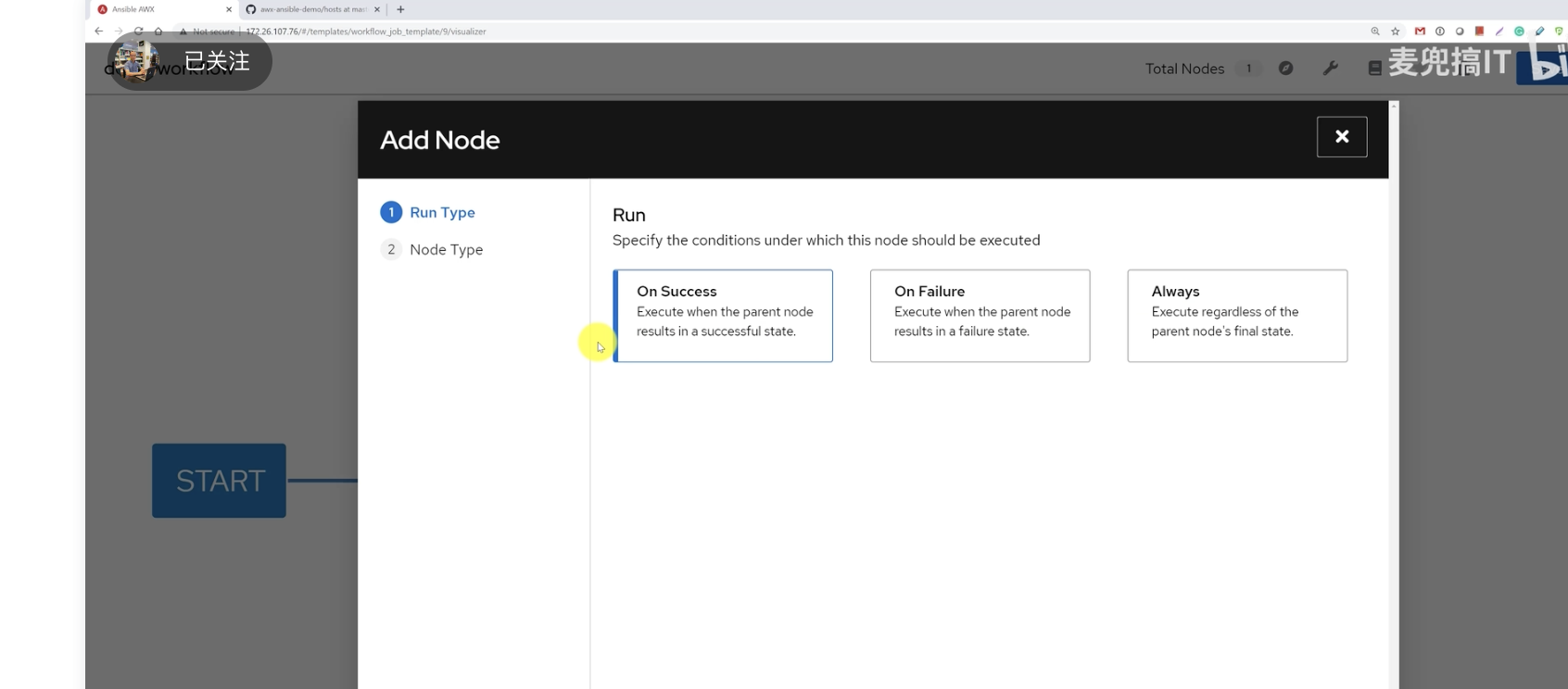
Task: Click the browser zoom magnifier icon
Action: pos(1375,31)
